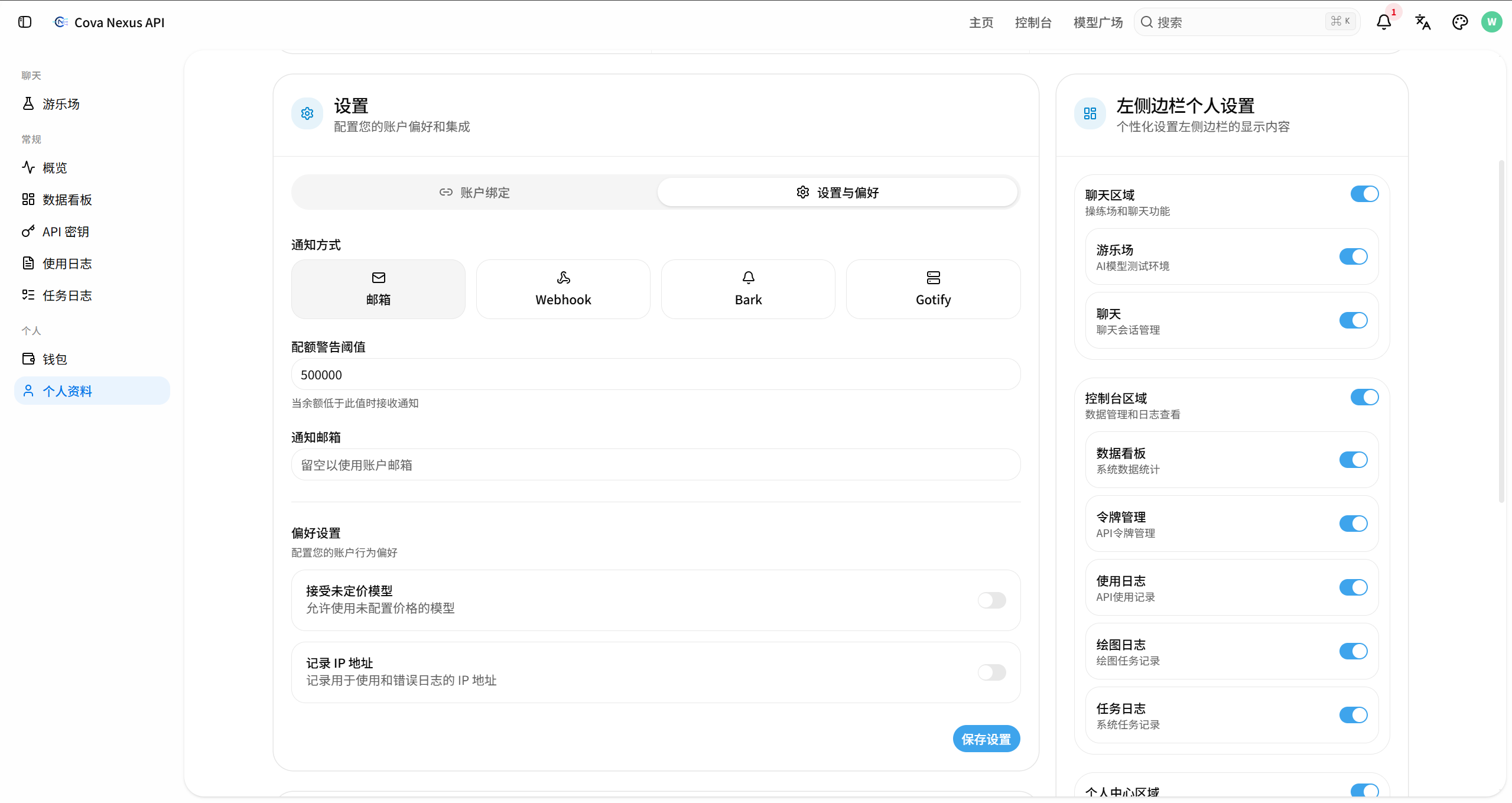This screenshot has width=1512, height=803.
Task: Focus the 通知邮箱 input field
Action: (x=656, y=464)
